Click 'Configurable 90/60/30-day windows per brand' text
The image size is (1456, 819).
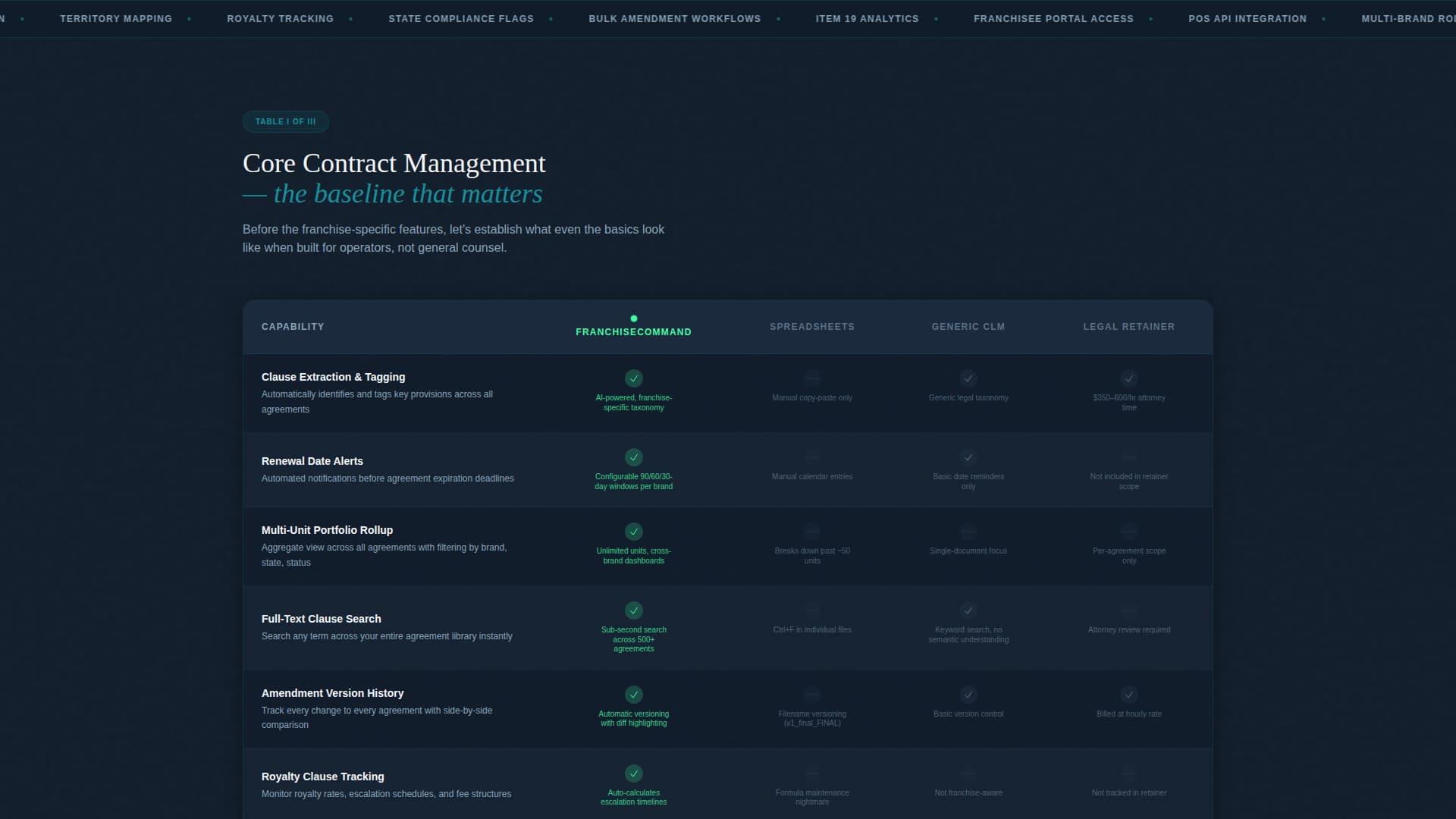pyautogui.click(x=633, y=482)
